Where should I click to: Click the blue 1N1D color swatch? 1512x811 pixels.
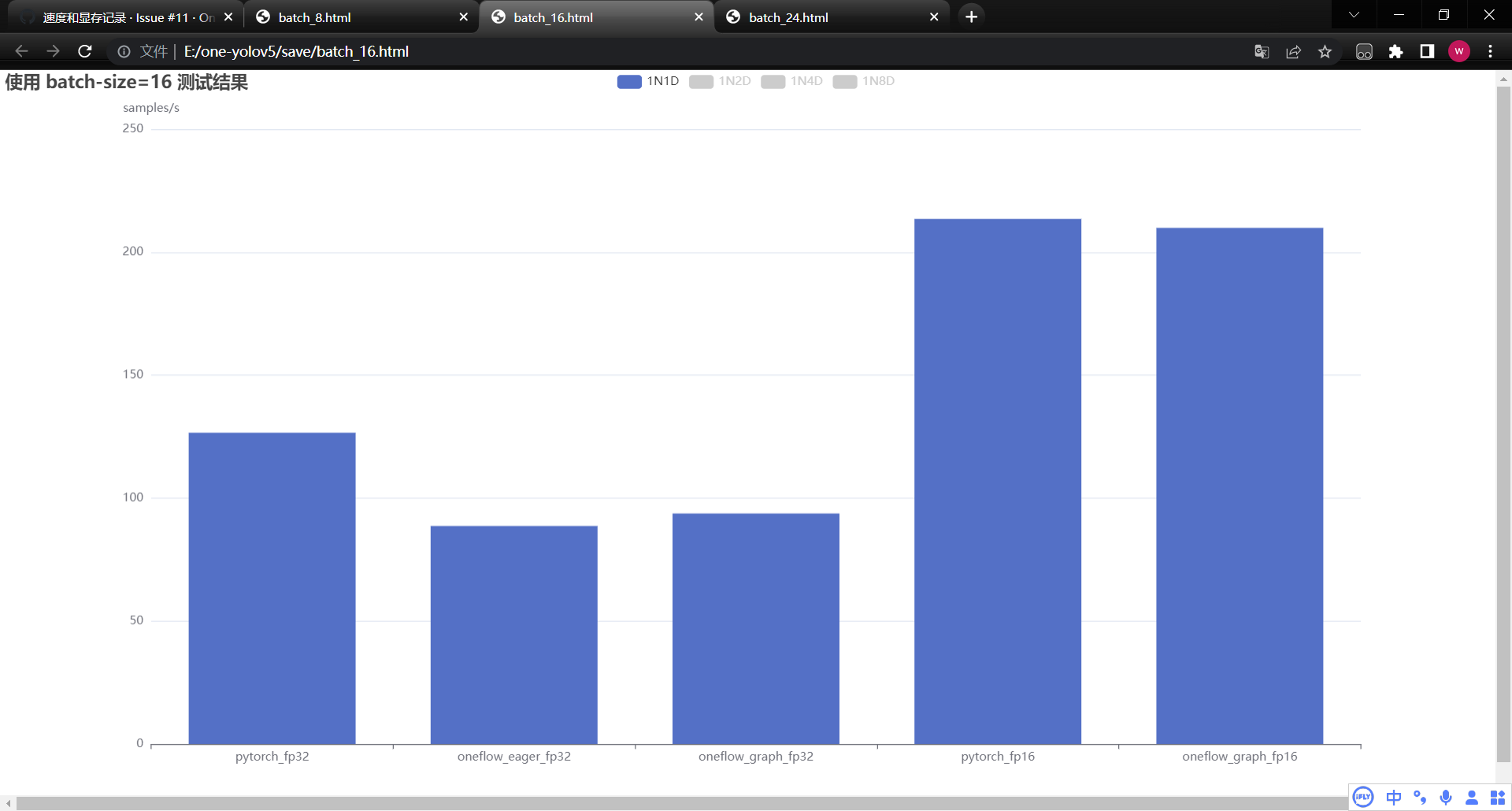628,81
